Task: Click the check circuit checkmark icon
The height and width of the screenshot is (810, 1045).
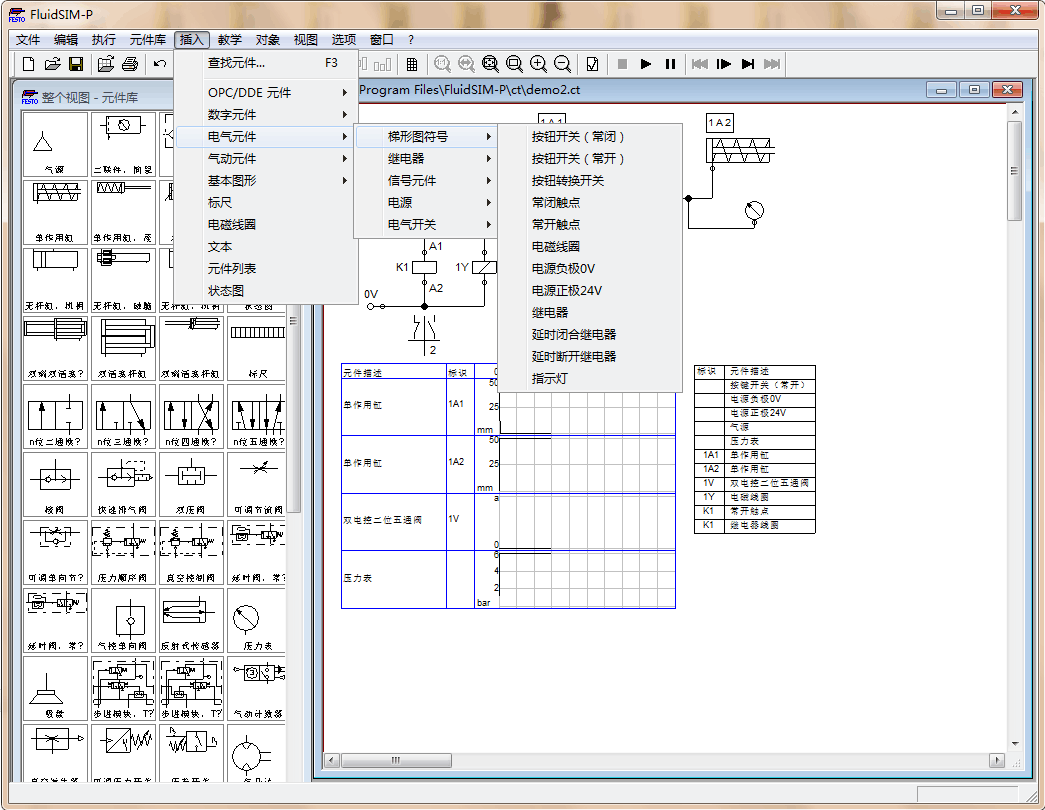Action: tap(592, 64)
